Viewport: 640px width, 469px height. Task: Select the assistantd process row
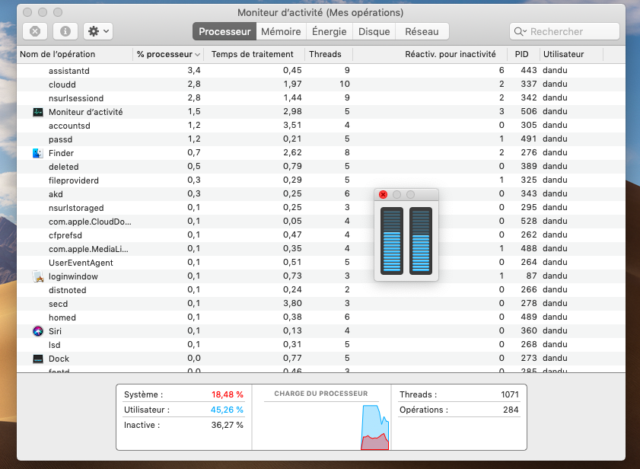(321, 71)
